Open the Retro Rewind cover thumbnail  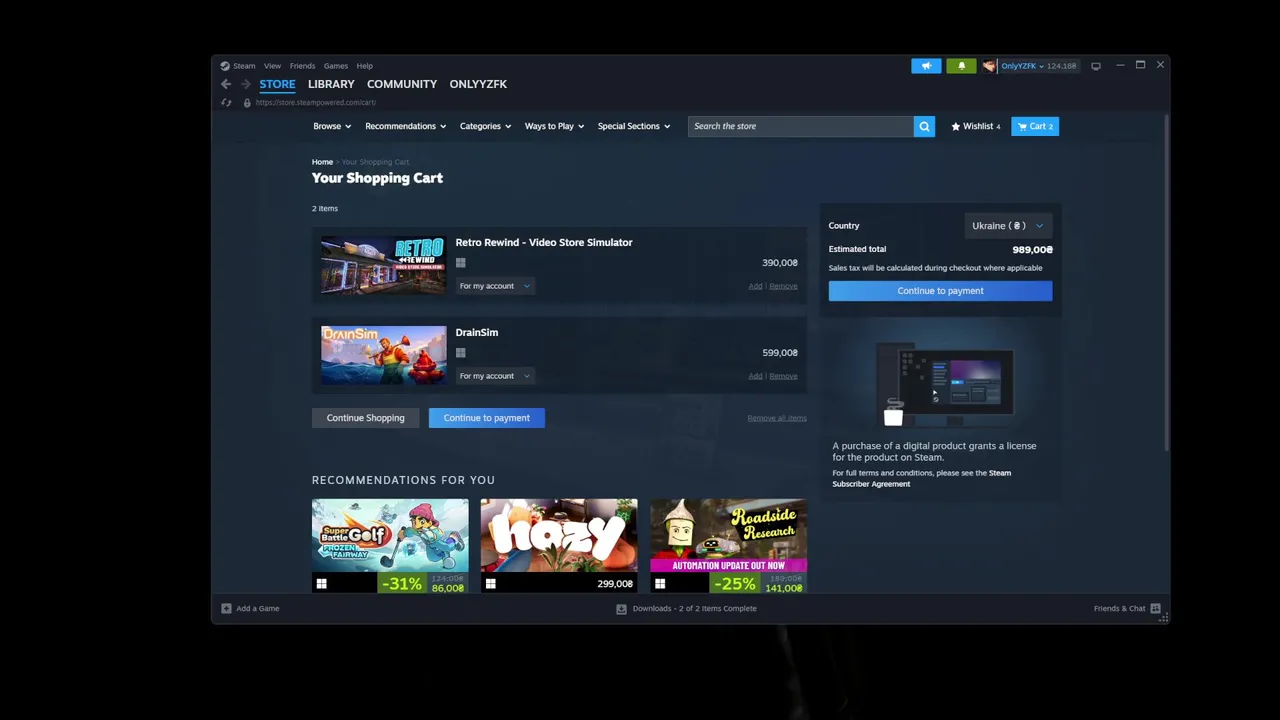coord(384,265)
